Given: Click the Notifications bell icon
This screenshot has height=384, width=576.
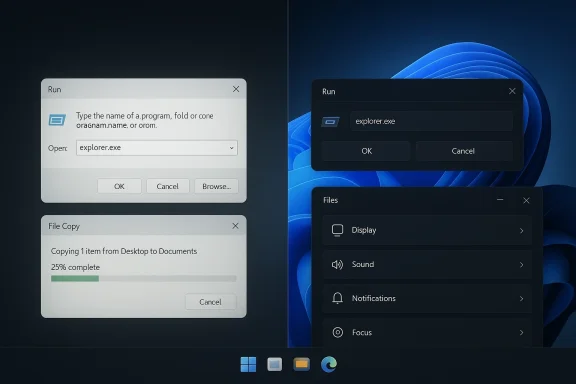Looking at the screenshot, I should [x=337, y=298].
